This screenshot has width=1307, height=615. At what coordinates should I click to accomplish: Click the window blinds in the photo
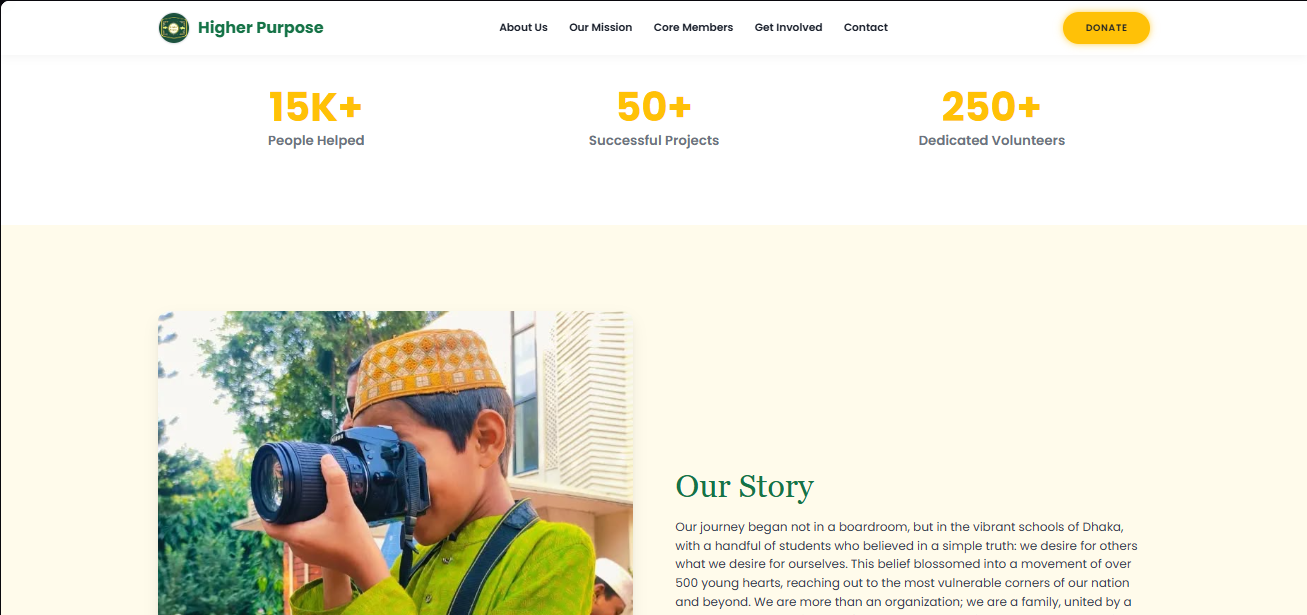point(590,400)
